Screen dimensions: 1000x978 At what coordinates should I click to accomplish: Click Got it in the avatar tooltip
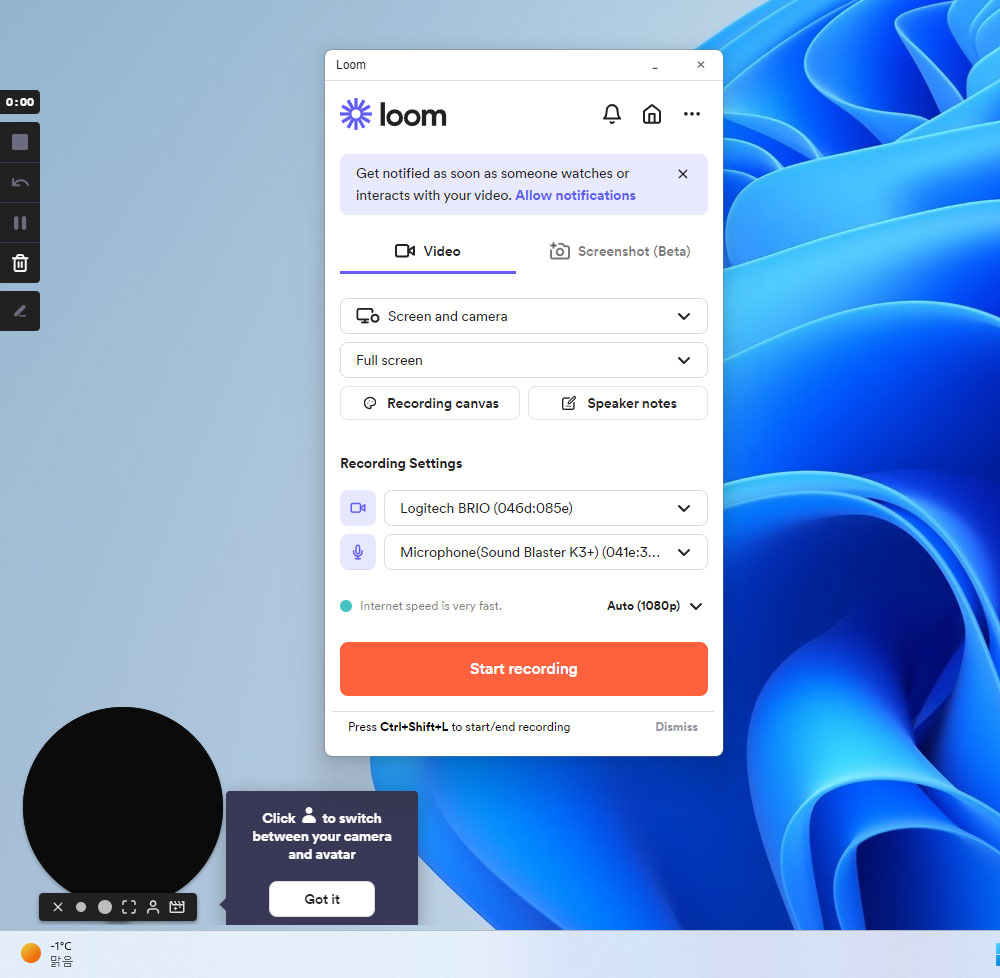pos(322,899)
